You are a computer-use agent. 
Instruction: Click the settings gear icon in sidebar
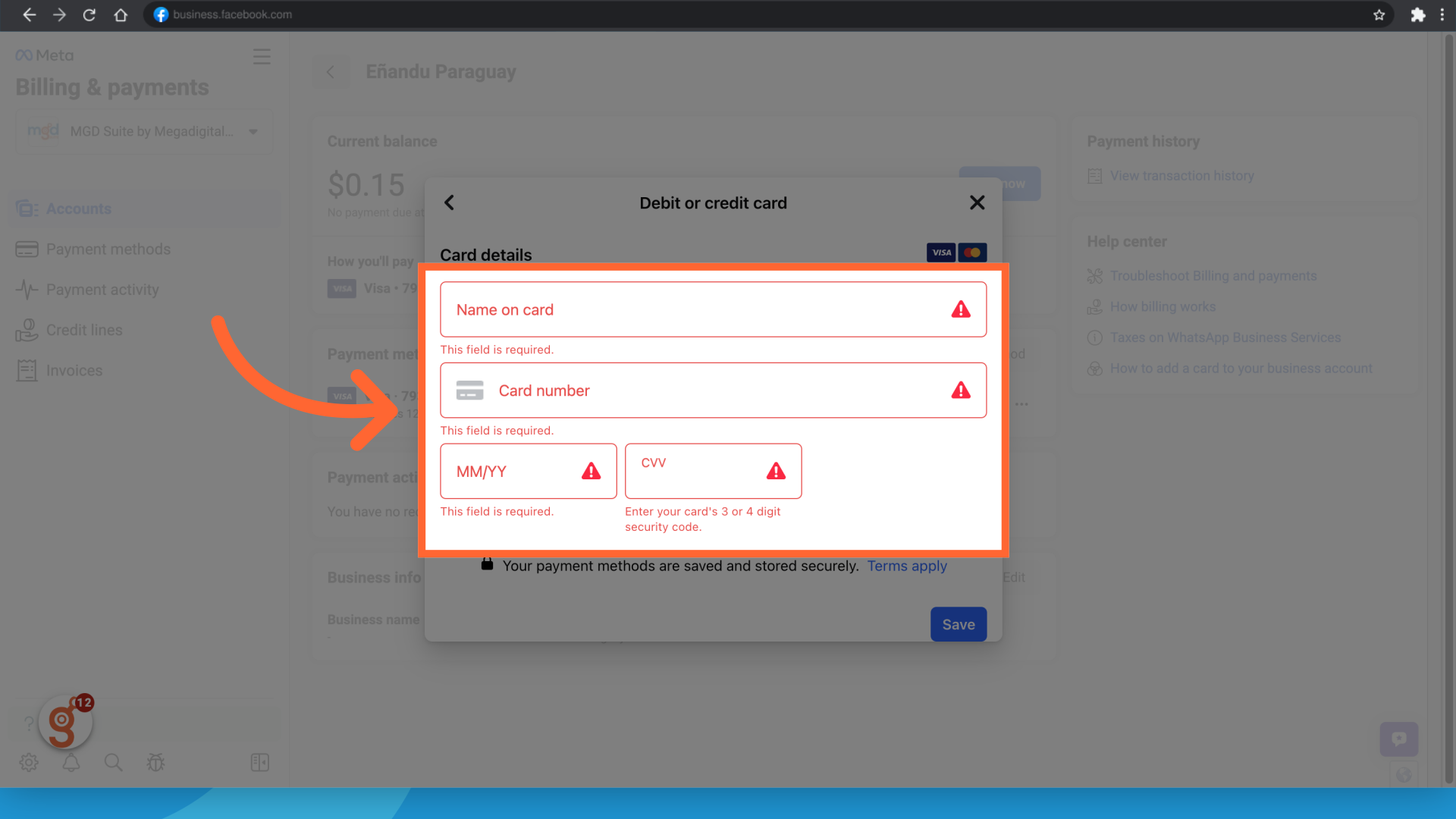(x=29, y=762)
